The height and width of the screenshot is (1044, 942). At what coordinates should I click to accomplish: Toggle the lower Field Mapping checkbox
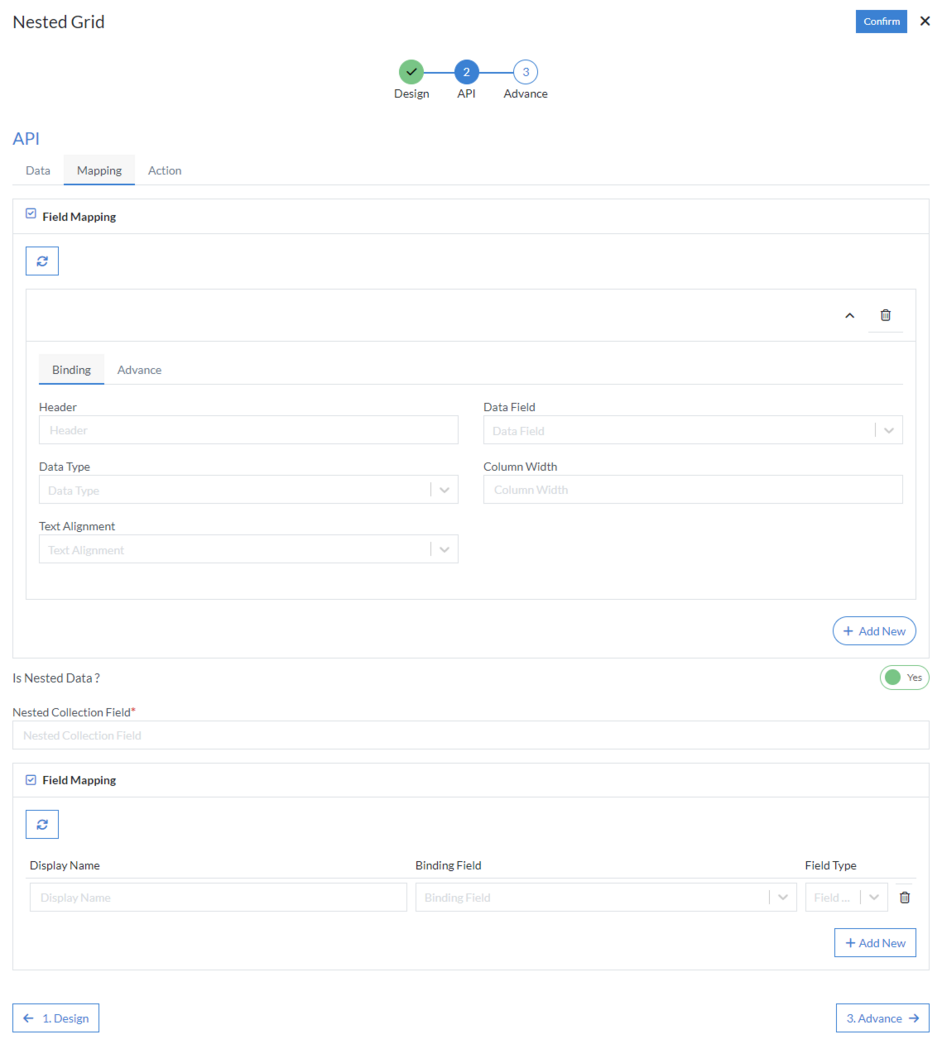31,779
